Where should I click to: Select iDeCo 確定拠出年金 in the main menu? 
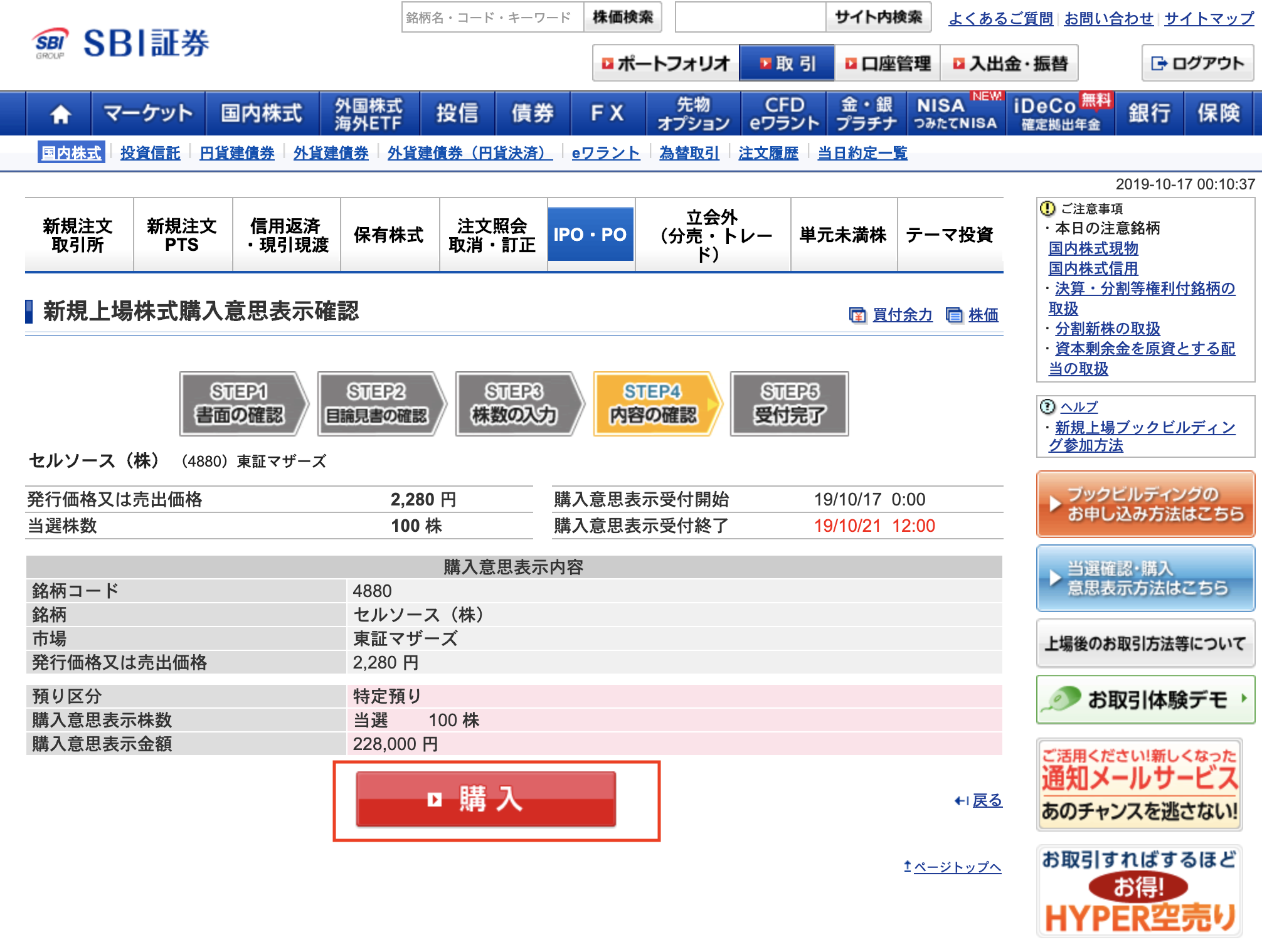(1061, 114)
